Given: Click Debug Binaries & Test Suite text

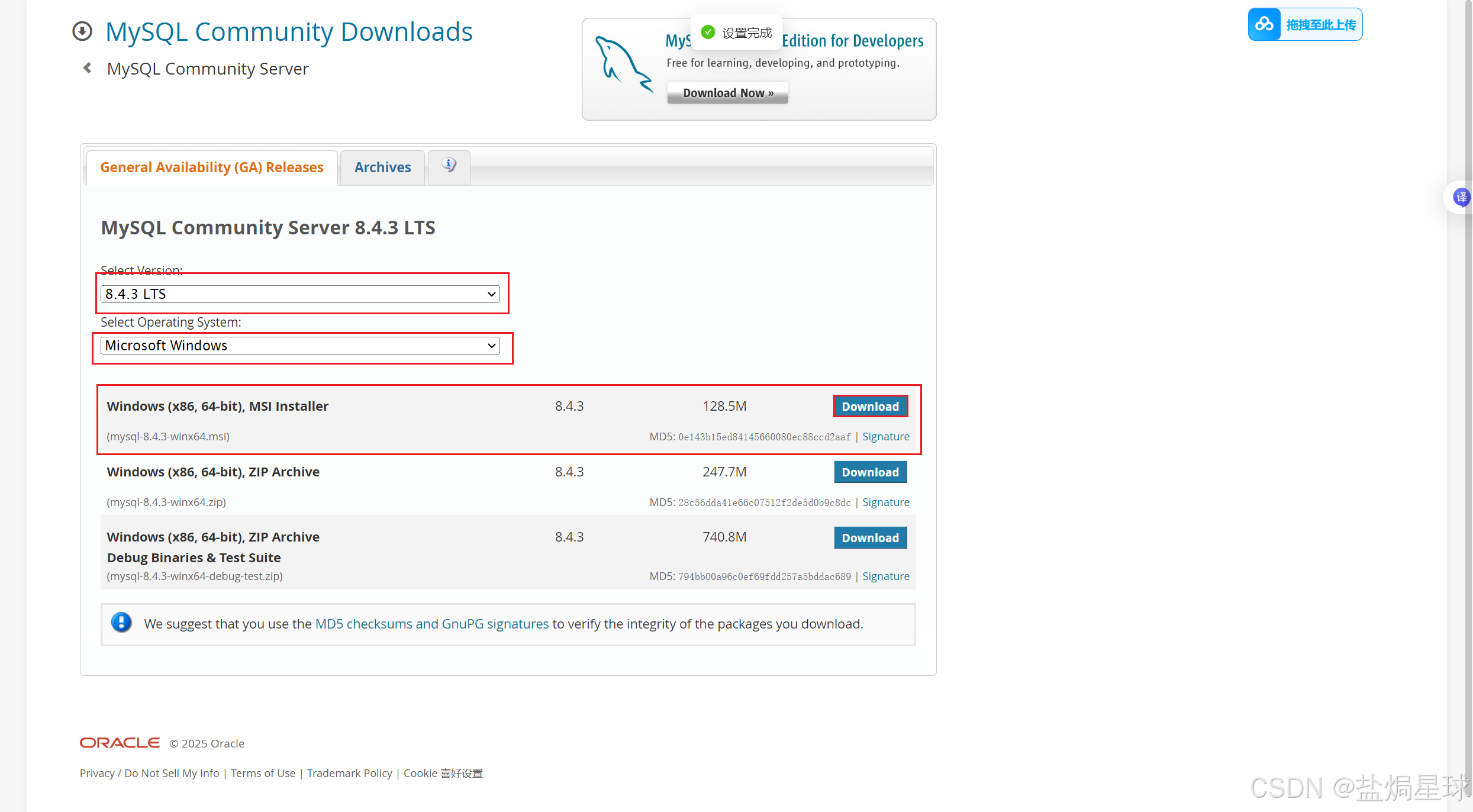Looking at the screenshot, I should point(194,558).
